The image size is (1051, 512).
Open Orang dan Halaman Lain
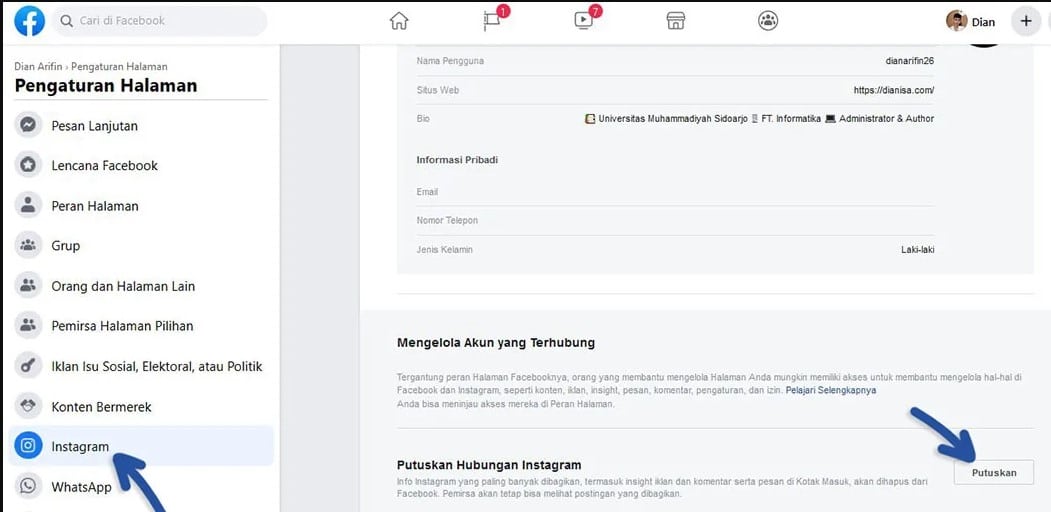coord(141,286)
